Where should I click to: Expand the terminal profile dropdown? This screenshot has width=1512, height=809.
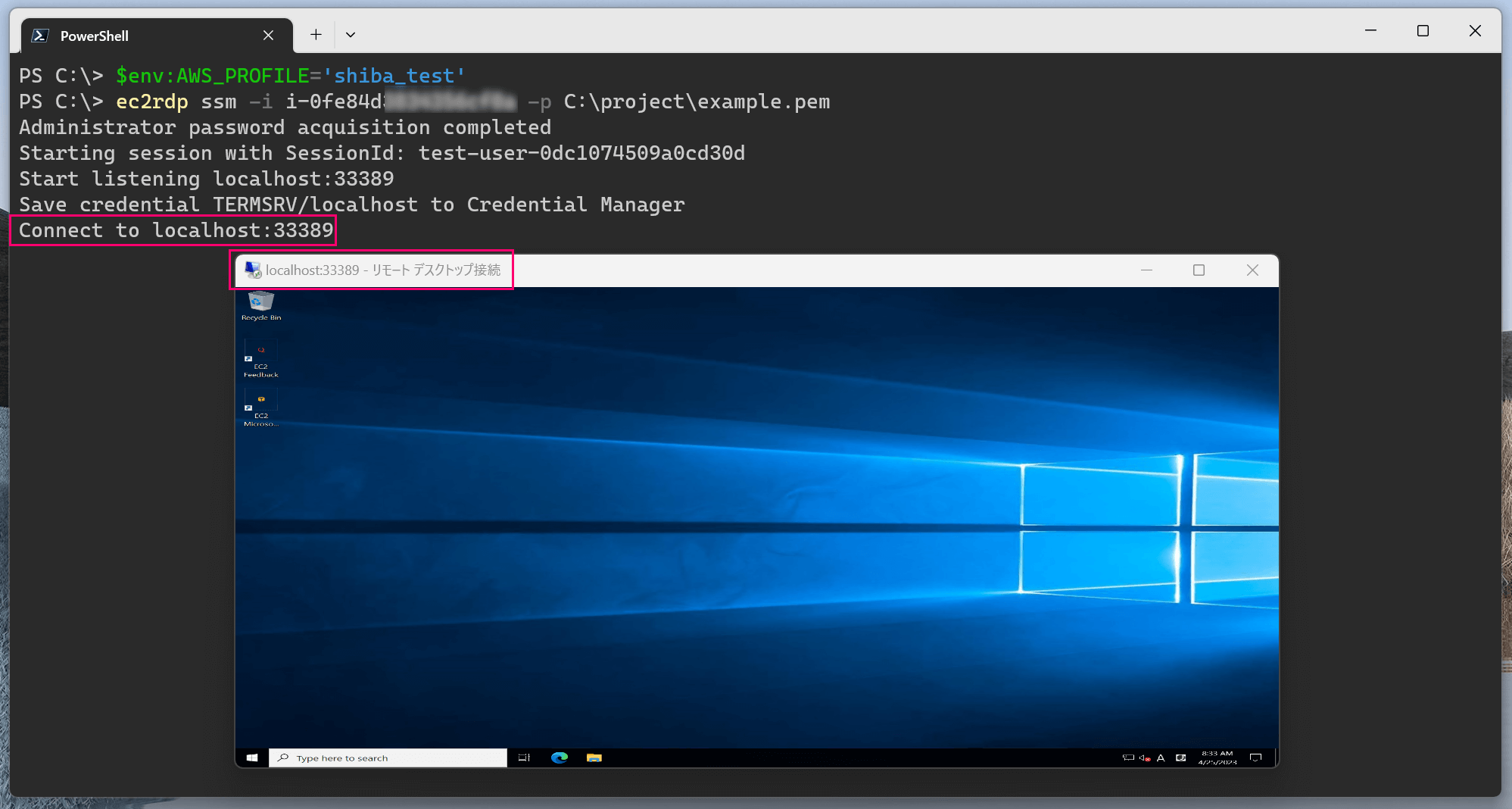coord(351,35)
